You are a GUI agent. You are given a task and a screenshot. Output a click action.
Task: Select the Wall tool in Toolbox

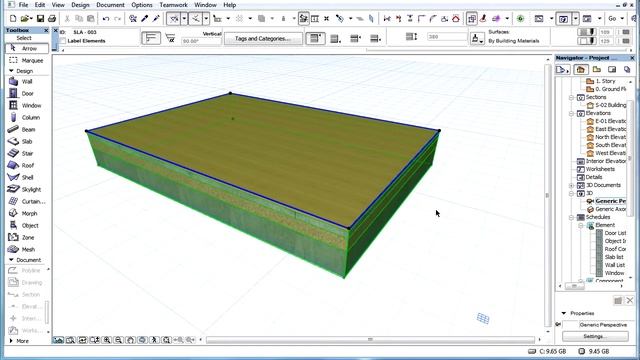tap(27, 82)
